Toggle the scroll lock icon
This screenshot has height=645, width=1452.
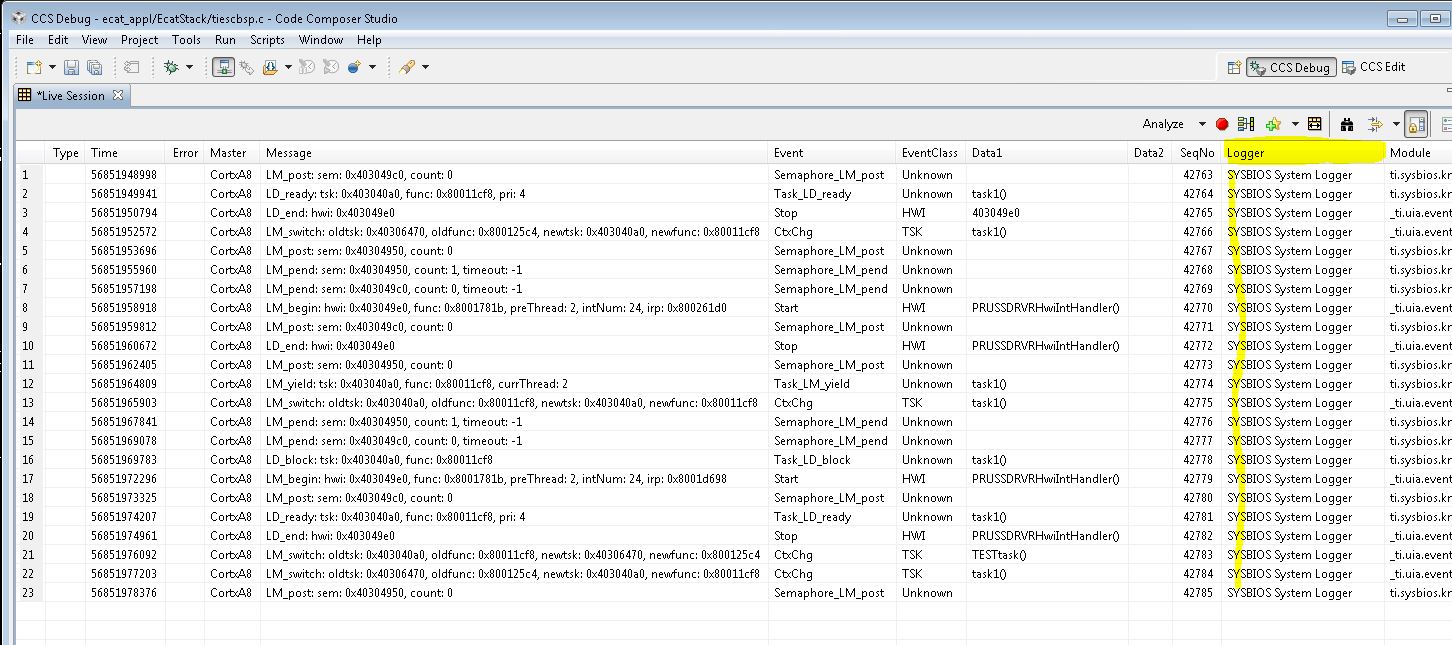coord(1416,124)
